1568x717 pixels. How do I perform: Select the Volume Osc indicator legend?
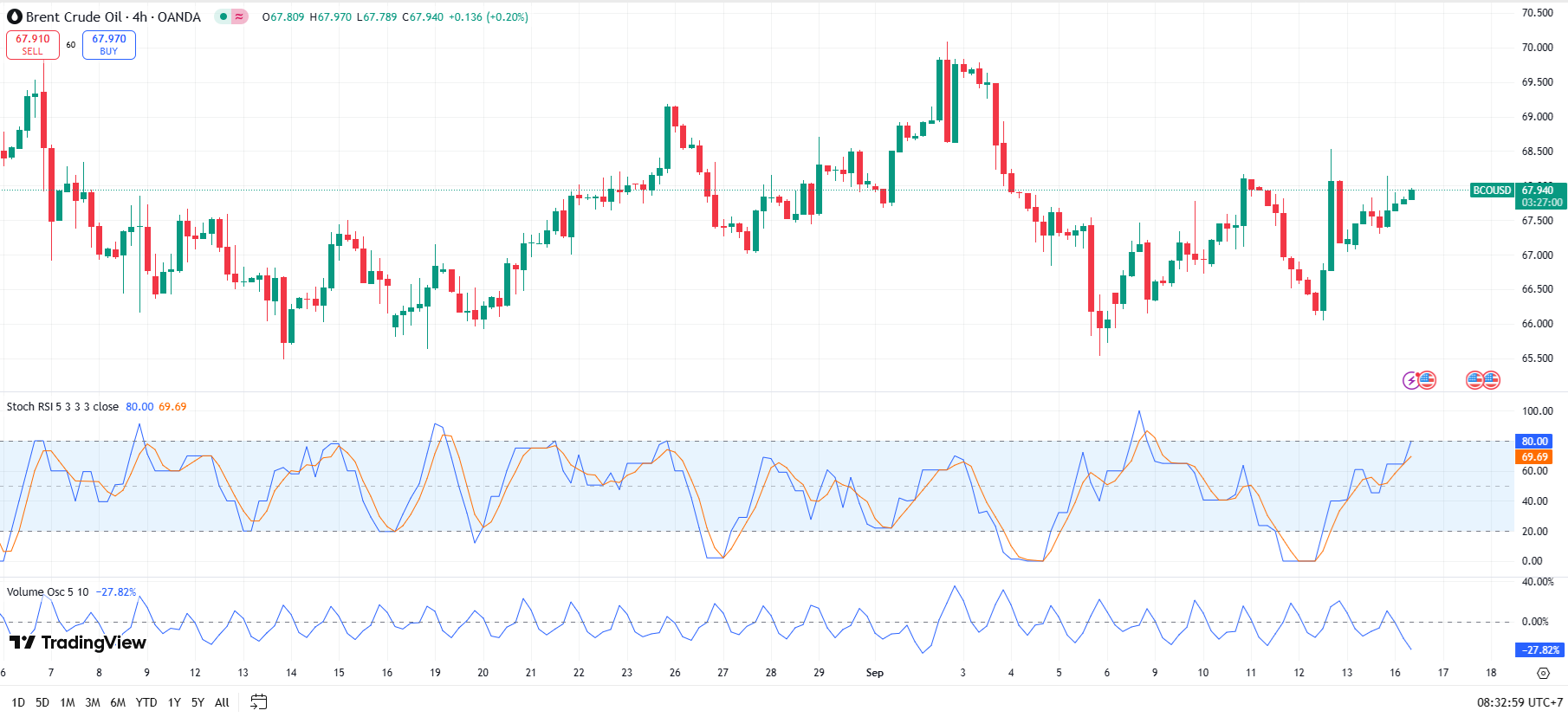[x=48, y=592]
